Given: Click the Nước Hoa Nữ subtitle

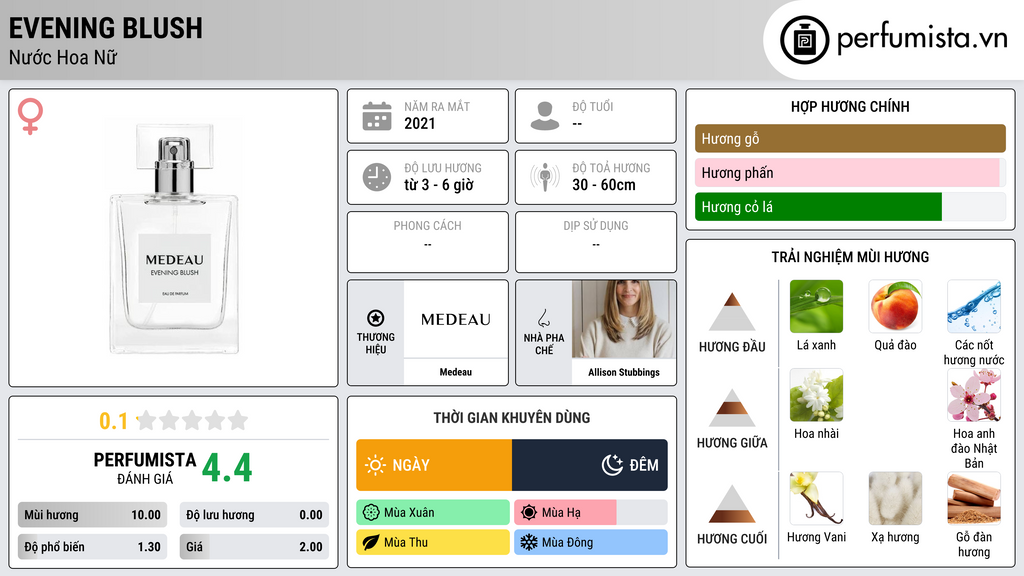Looking at the screenshot, I should (x=63, y=57).
